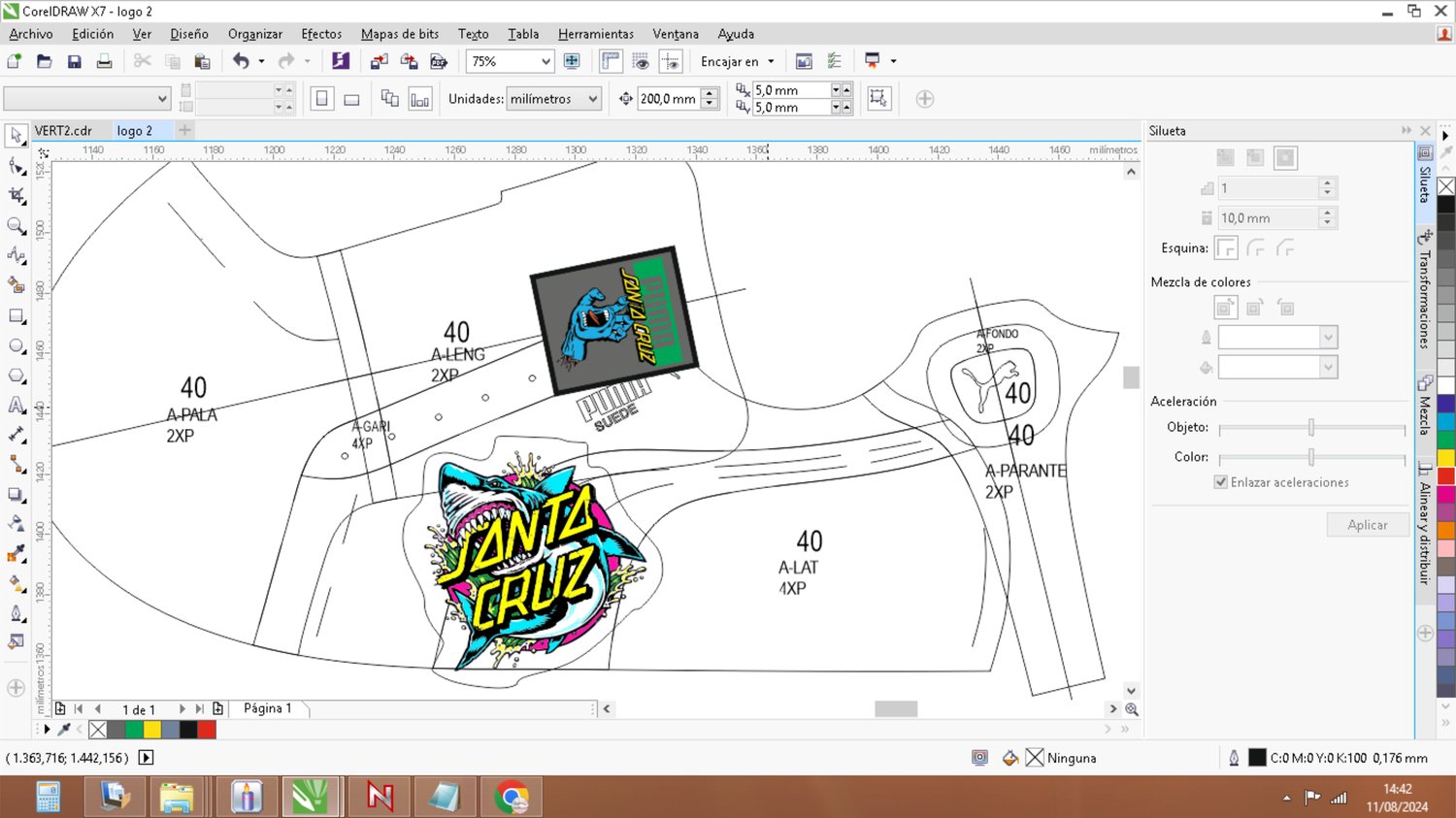Open the Archivo menu
The height and width of the screenshot is (818, 1456).
pos(31,34)
